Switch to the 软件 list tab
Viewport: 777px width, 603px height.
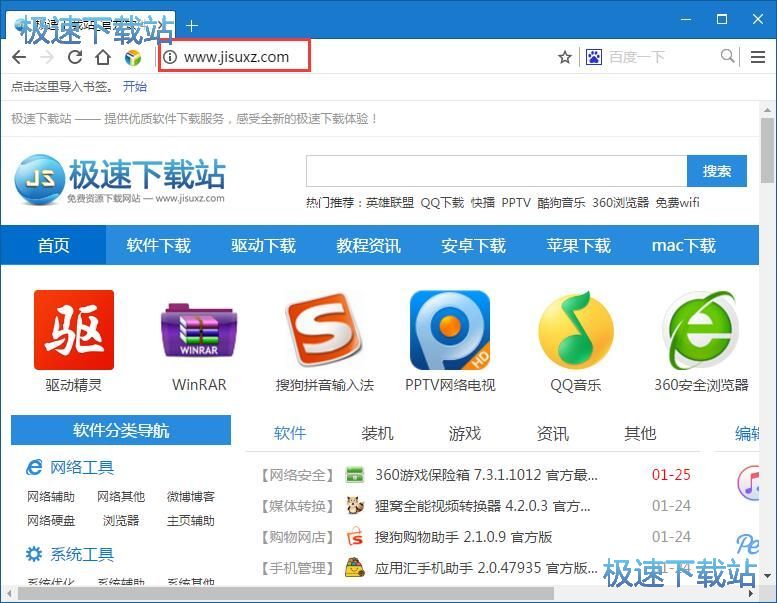pyautogui.click(x=290, y=434)
